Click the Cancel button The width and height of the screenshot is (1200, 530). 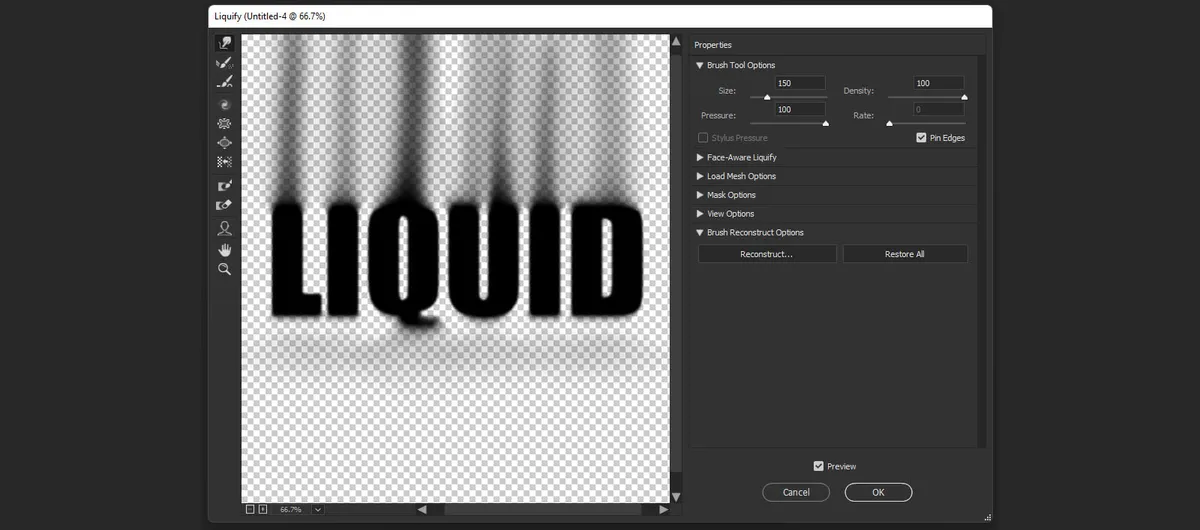[796, 492]
